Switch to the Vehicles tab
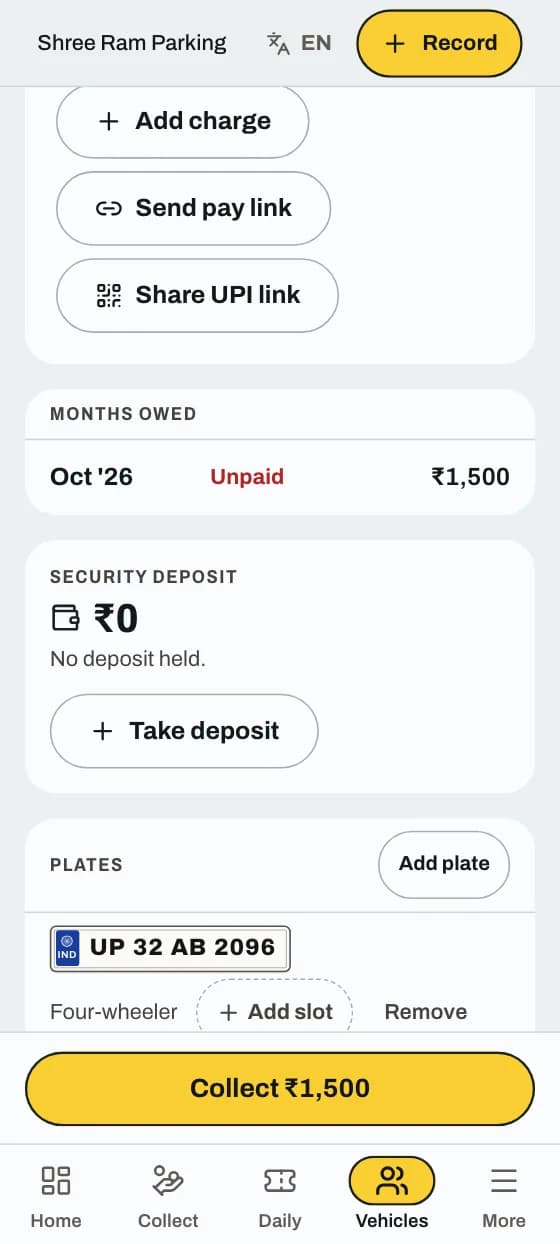Image resolution: width=560 pixels, height=1244 pixels. click(392, 1194)
